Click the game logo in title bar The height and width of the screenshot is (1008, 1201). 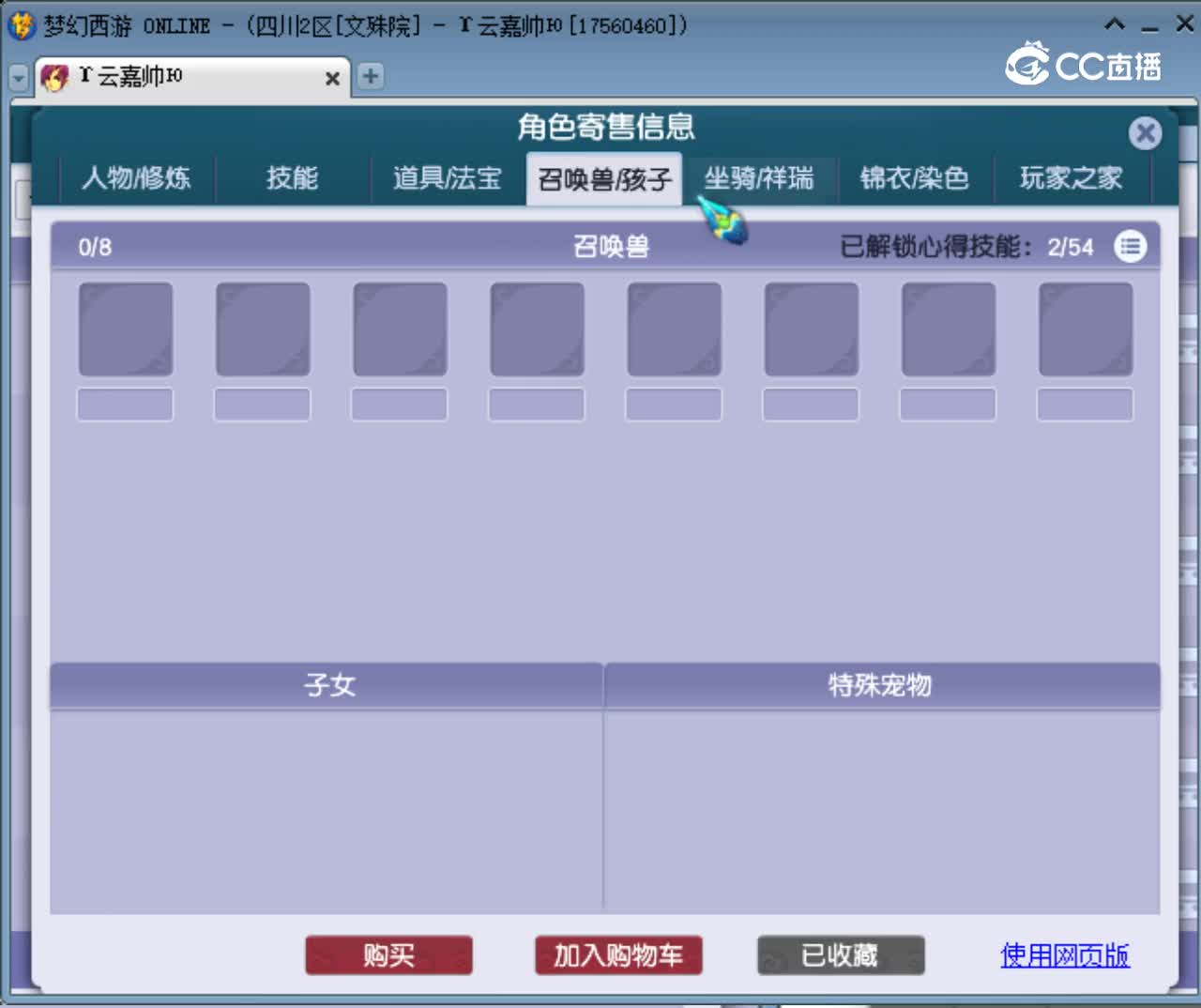(x=21, y=25)
